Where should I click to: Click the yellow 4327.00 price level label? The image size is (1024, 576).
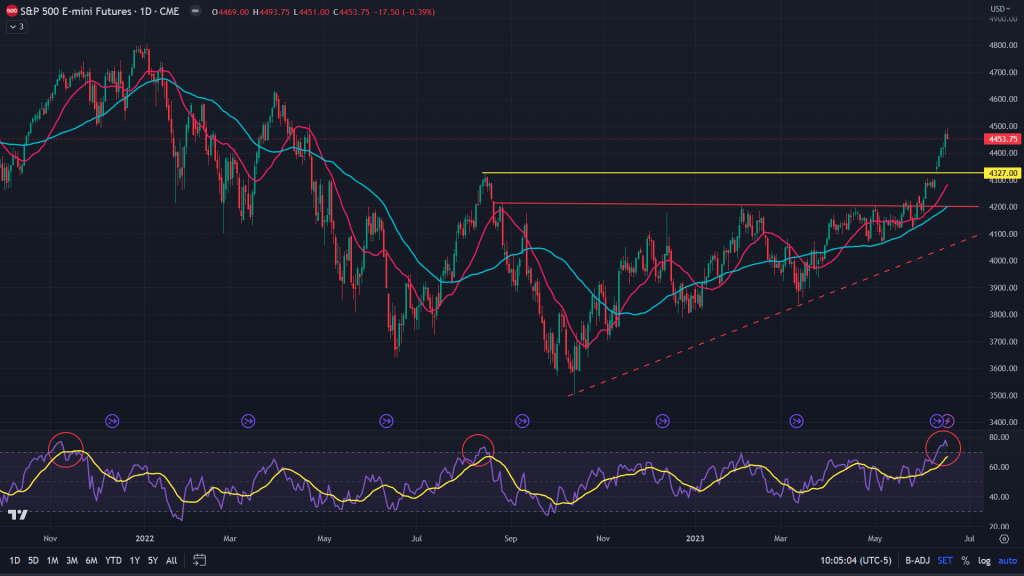point(1001,173)
